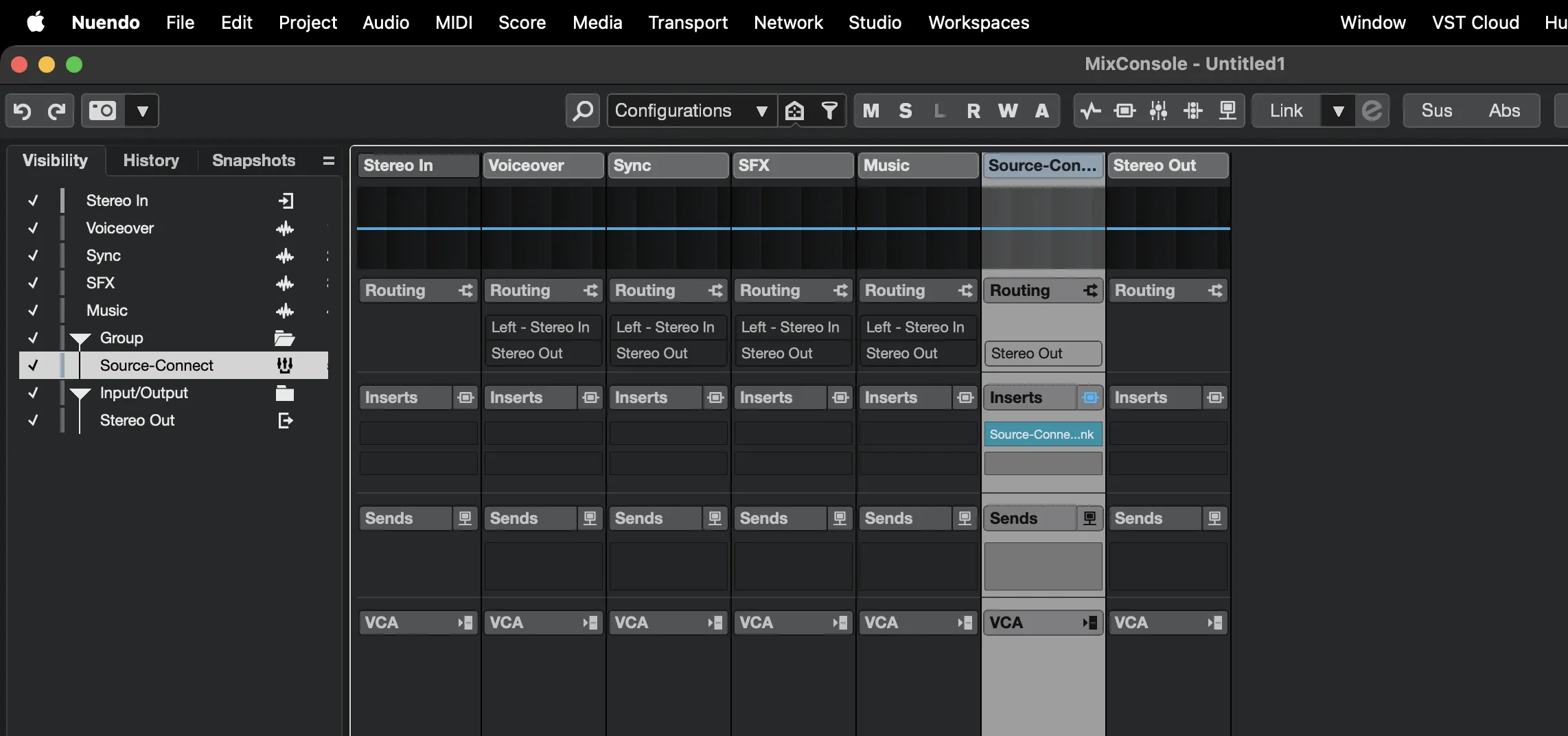Collapse the Group folder in visibility list

pos(80,338)
